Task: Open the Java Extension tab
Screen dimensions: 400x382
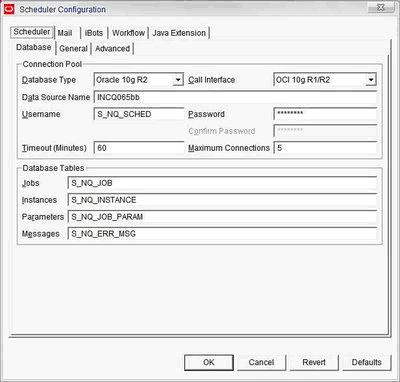Action: pos(179,33)
